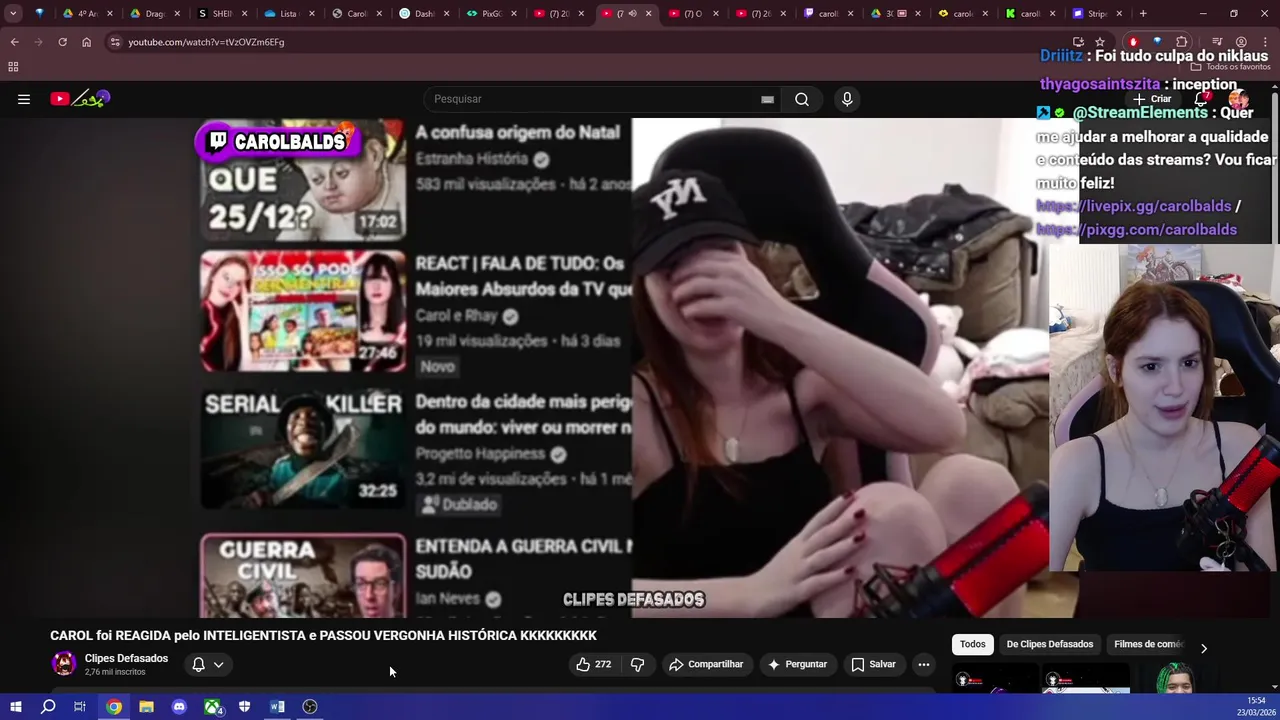Start voice search with microphone icon

coord(847,99)
